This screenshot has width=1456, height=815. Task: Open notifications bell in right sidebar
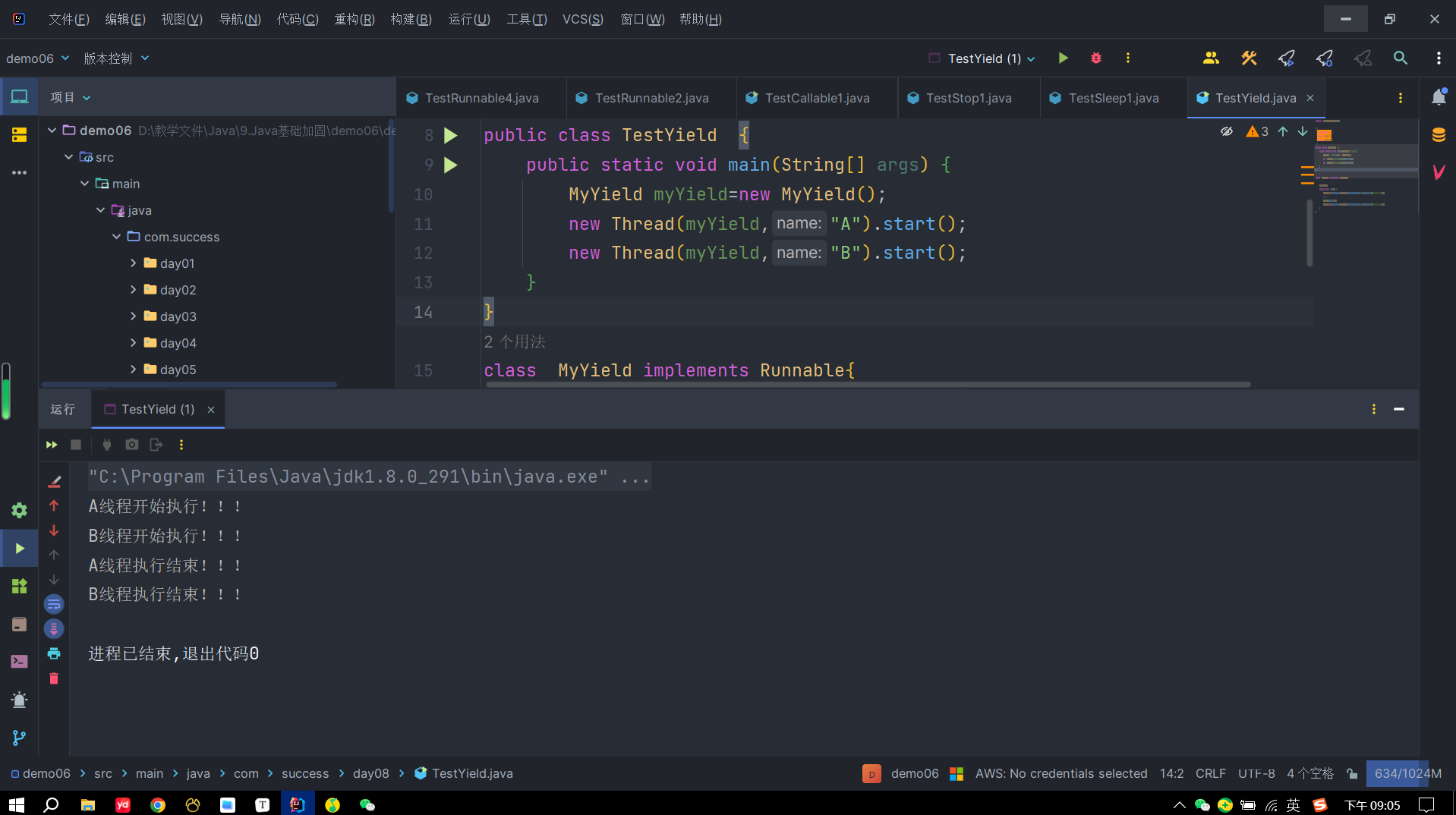click(x=1439, y=97)
